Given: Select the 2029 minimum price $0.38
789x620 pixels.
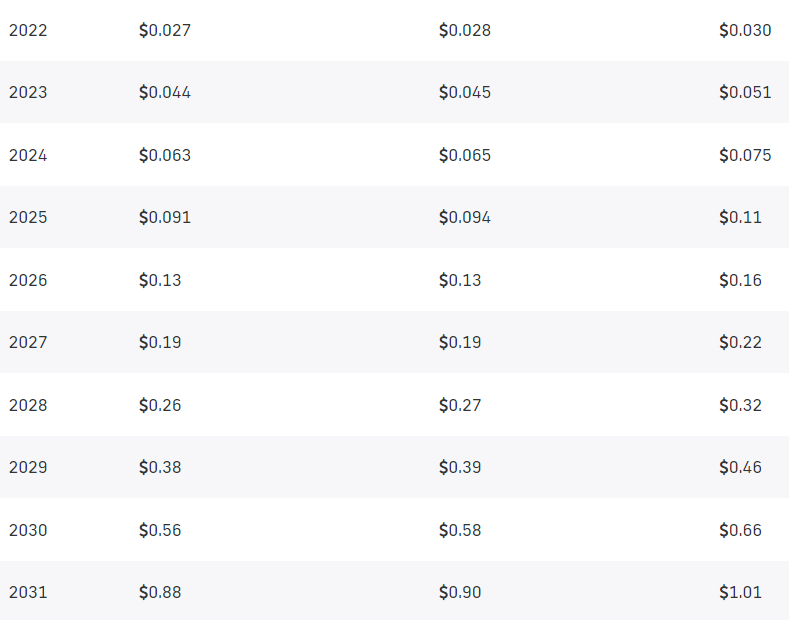Looking at the screenshot, I should (161, 467).
